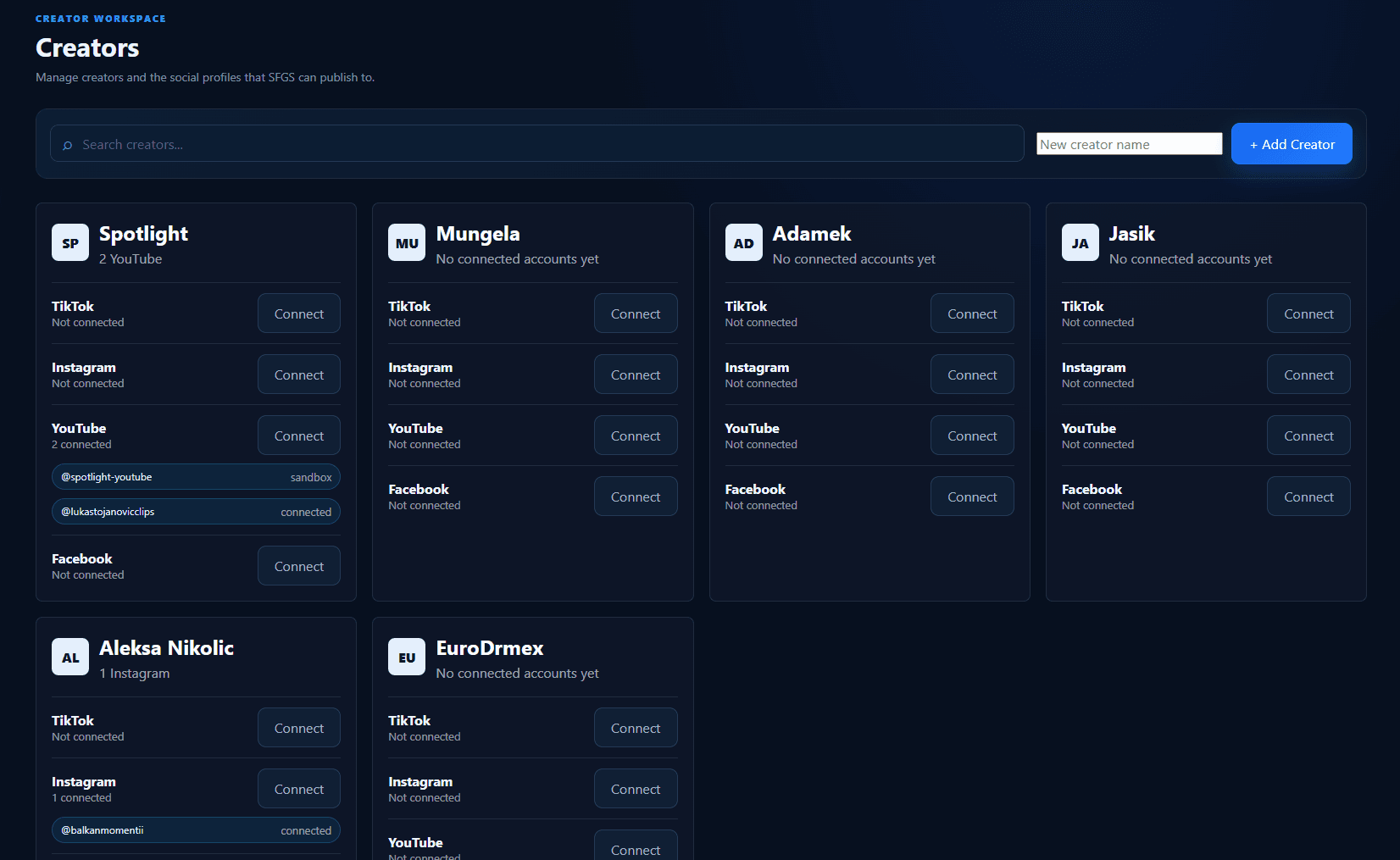Connect YouTube for Adamek
1400x860 pixels.
tap(972, 436)
